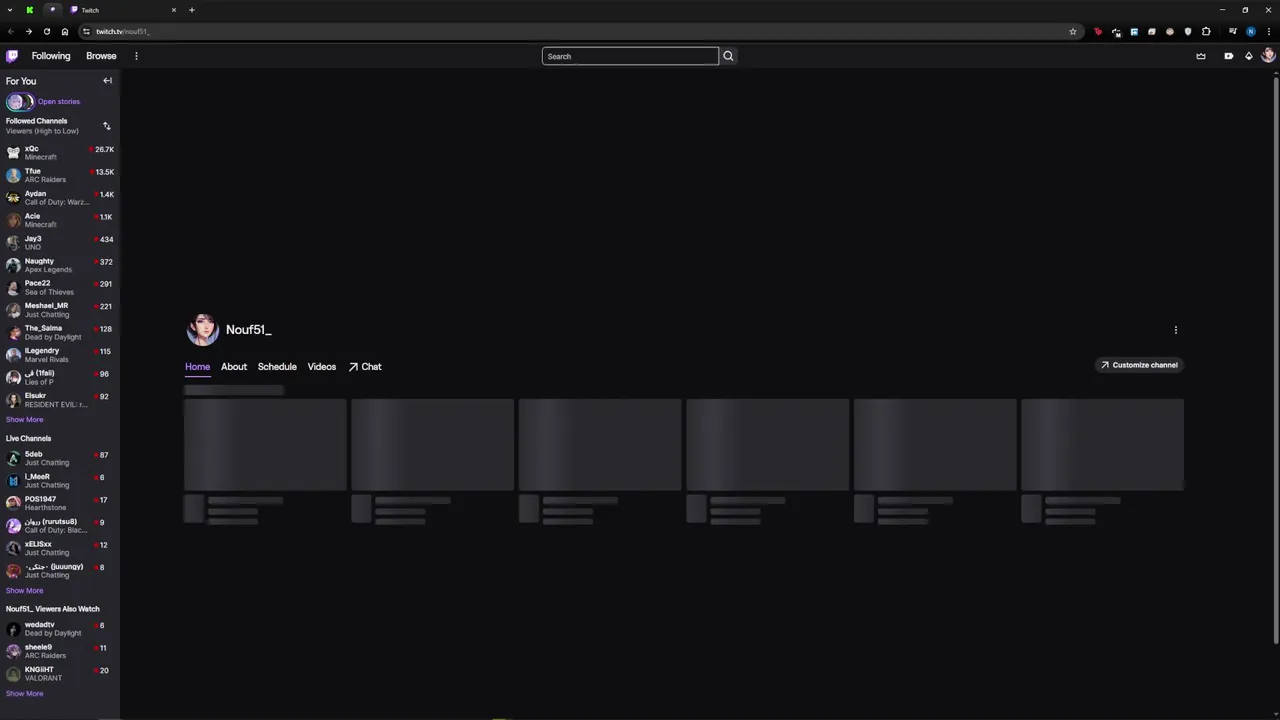Image resolution: width=1280 pixels, height=720 pixels.
Task: Switch to the Home channel tab
Action: [197, 367]
